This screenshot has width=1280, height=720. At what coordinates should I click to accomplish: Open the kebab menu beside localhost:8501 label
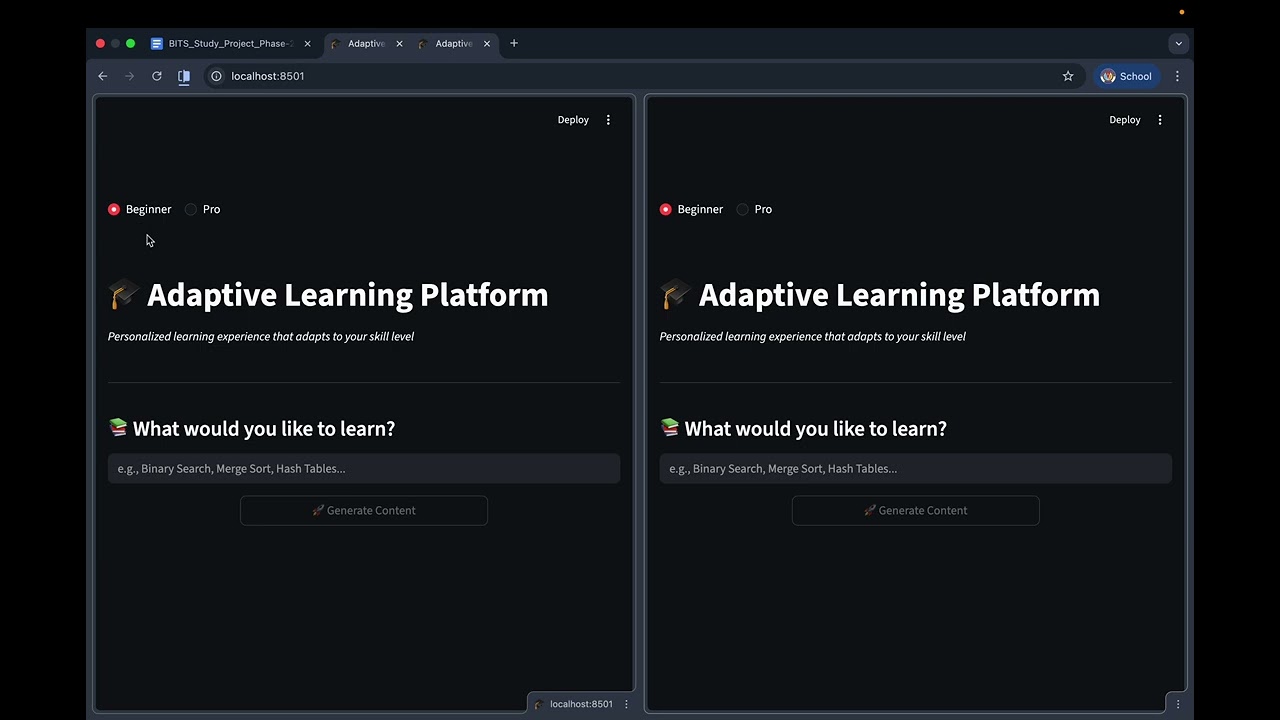click(627, 704)
